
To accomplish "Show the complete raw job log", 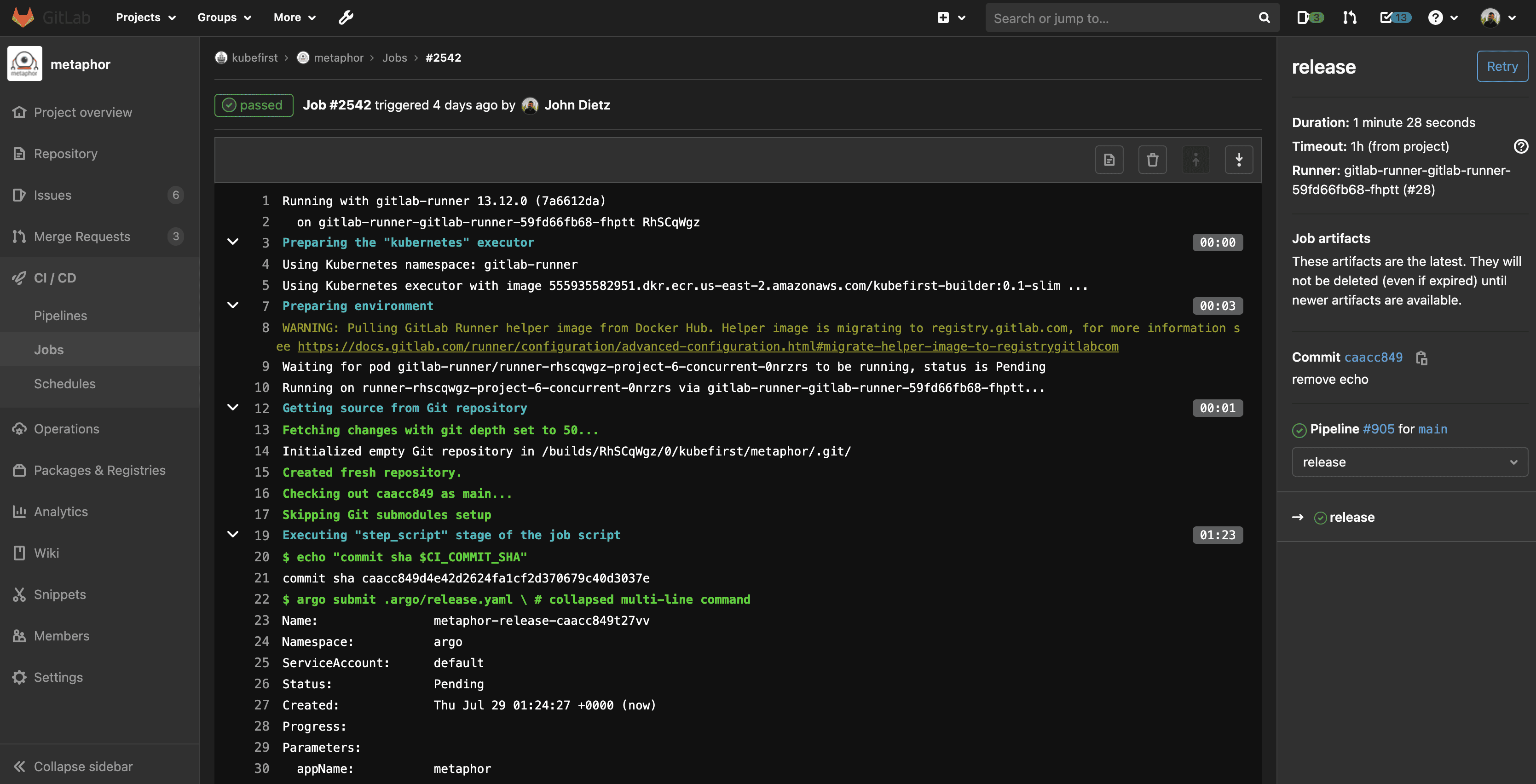I will [x=1109, y=160].
